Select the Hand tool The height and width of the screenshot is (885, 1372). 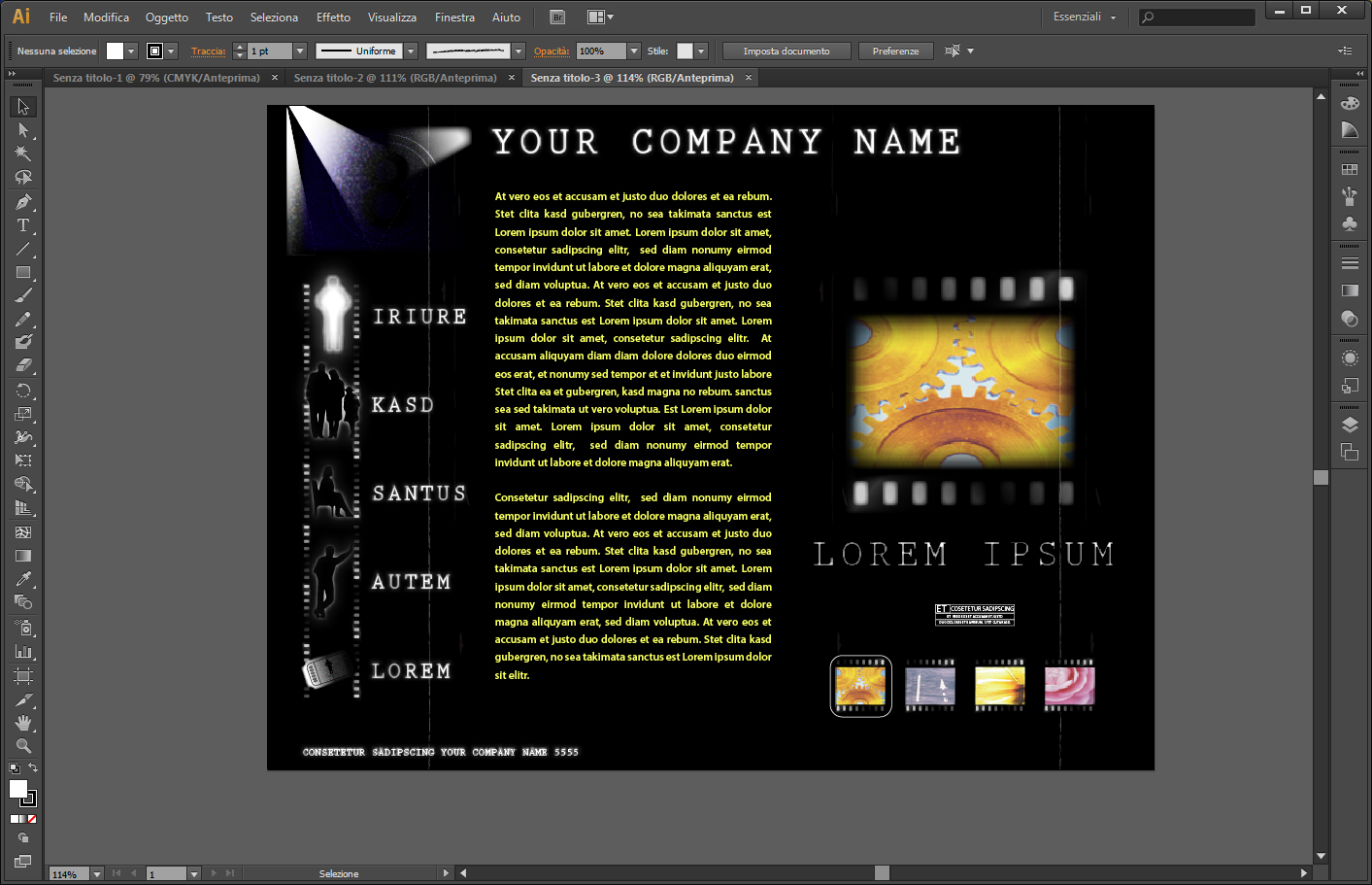(23, 723)
